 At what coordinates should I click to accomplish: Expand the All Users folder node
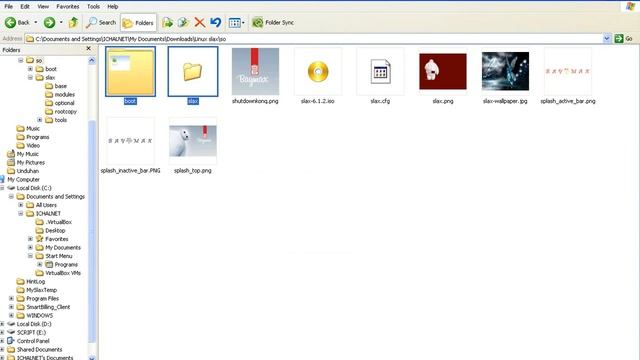click(x=21, y=205)
